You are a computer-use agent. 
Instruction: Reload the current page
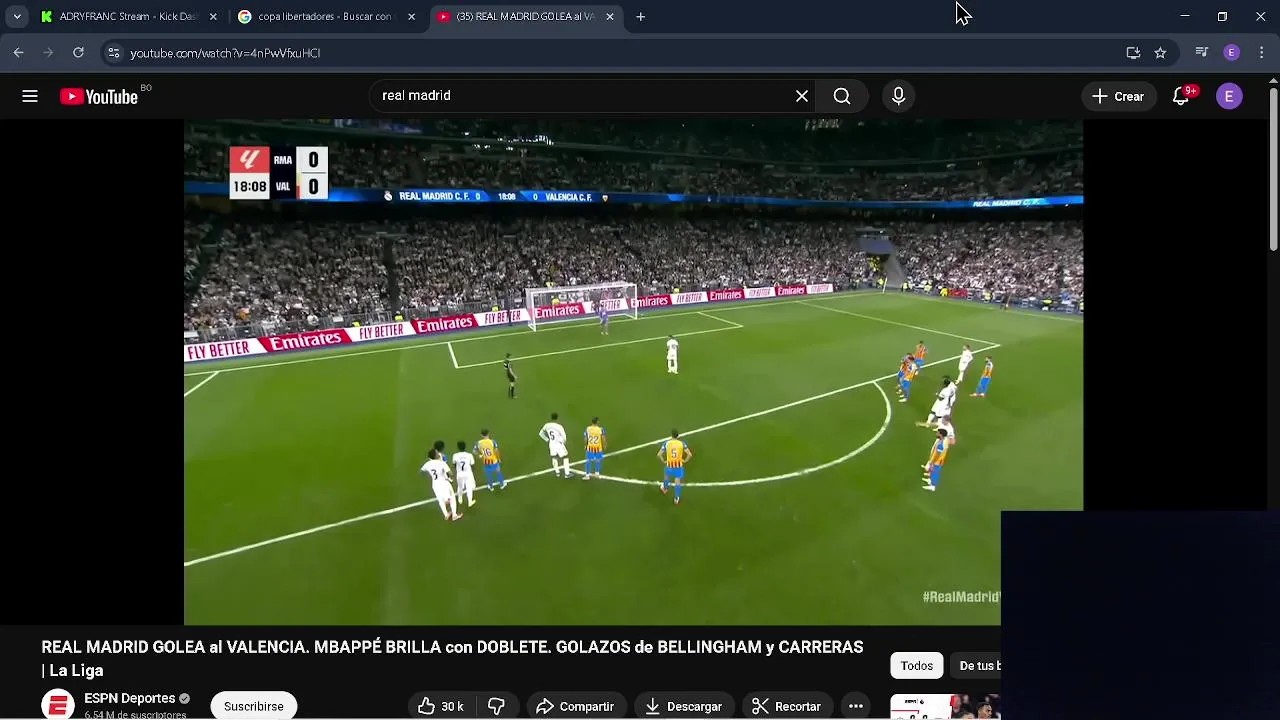(x=78, y=53)
